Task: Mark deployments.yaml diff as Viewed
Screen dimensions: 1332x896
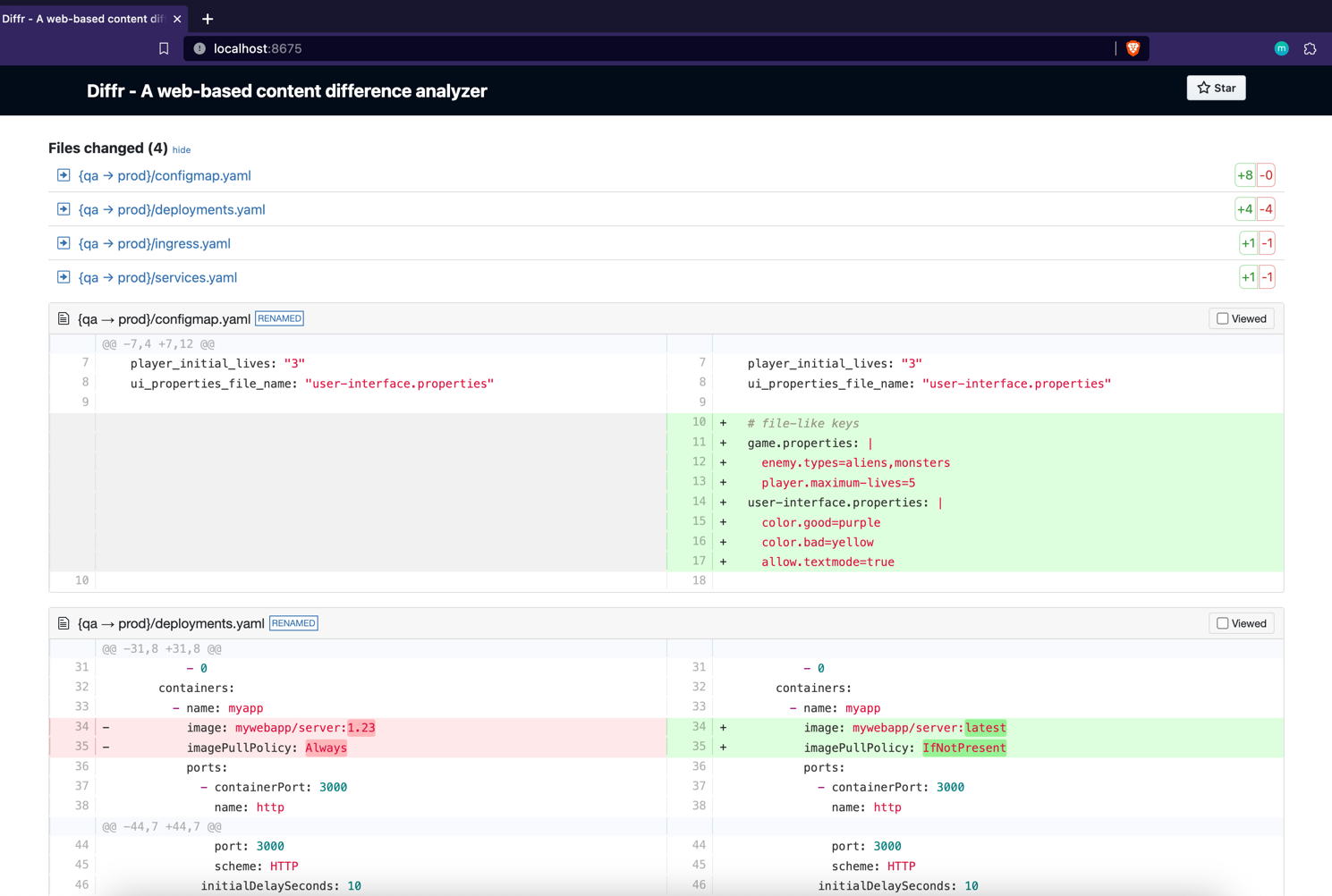Action: click(x=1242, y=623)
